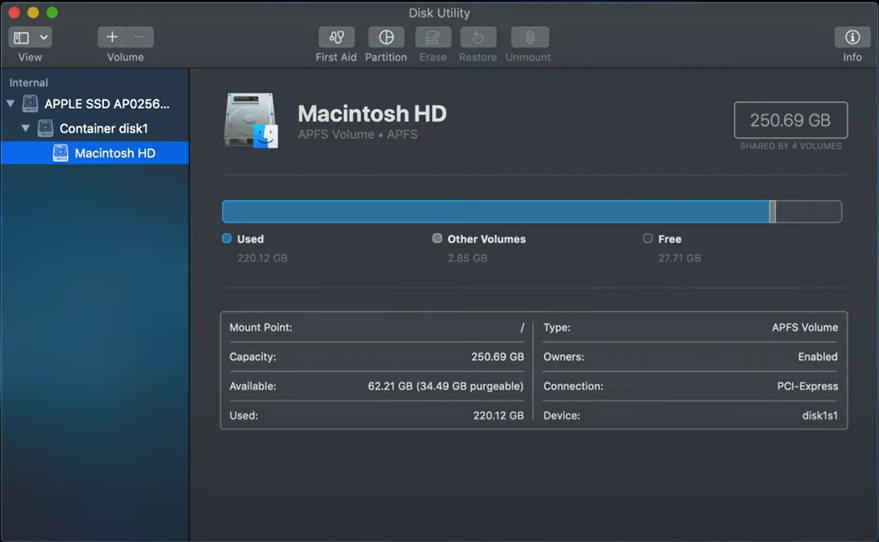The width and height of the screenshot is (879, 542).
Task: Click the sidebar View toggle icon
Action: [x=21, y=38]
